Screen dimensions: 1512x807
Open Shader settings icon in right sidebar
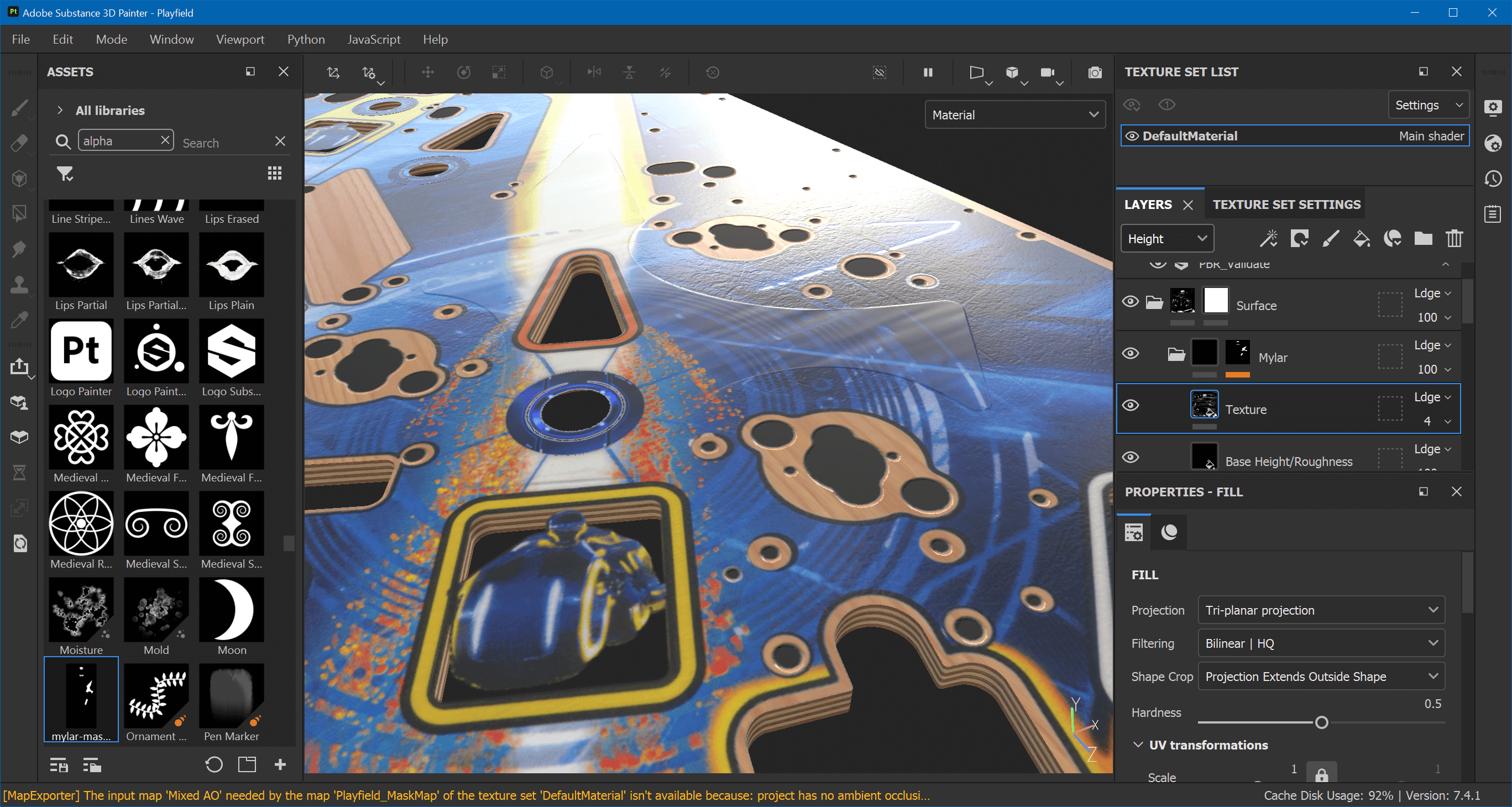tap(1493, 143)
